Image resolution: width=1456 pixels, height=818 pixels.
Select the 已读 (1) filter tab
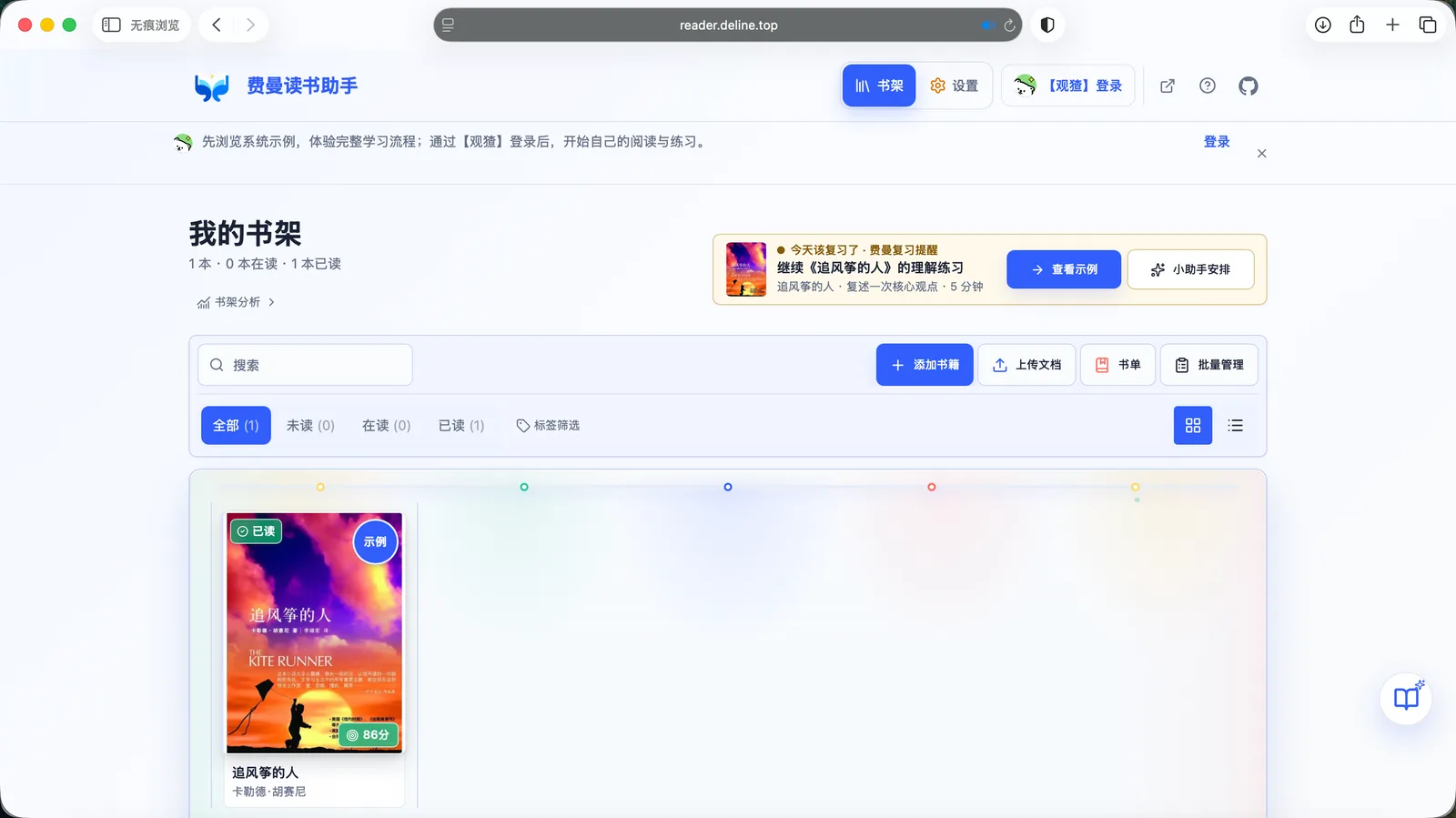461,425
